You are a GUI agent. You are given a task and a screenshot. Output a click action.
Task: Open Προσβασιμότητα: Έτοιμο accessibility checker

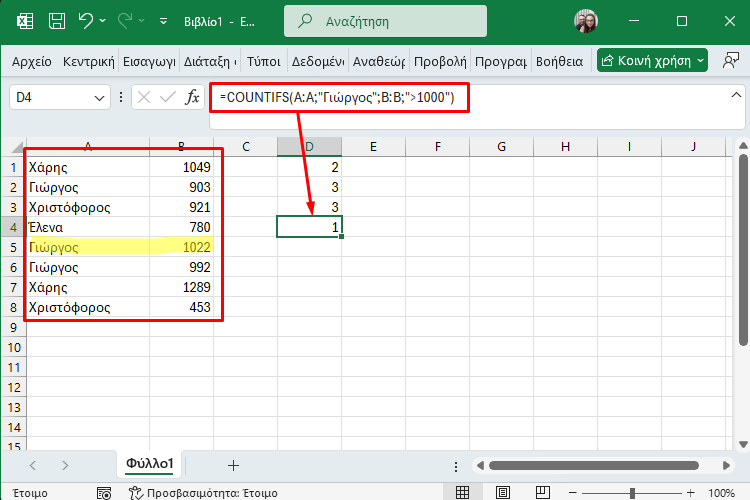click(203, 493)
